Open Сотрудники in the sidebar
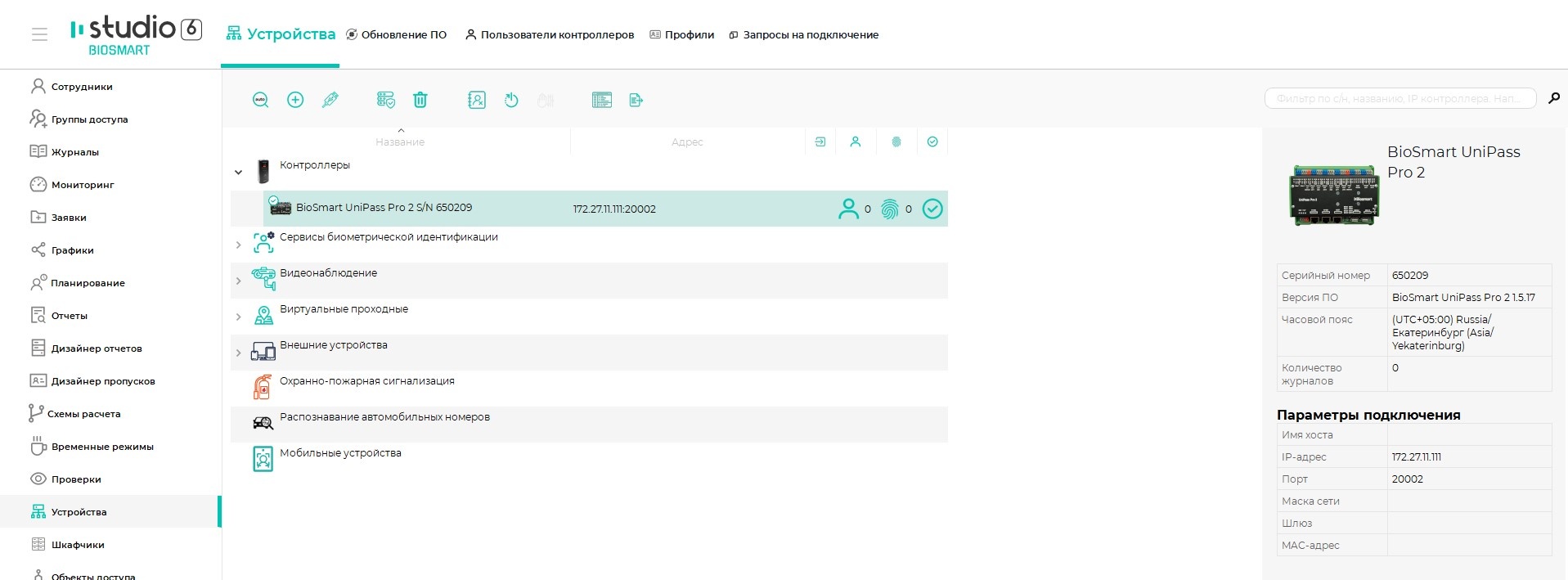 [x=110, y=86]
